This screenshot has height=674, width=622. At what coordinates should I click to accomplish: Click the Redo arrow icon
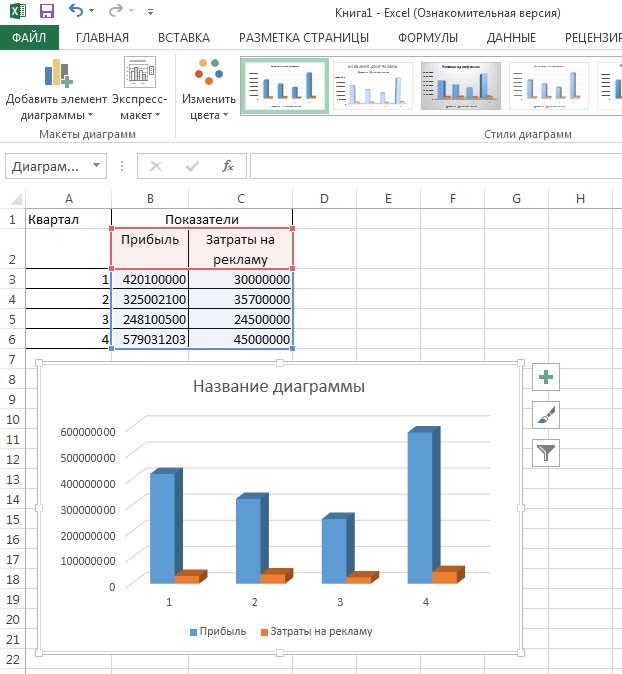116,11
